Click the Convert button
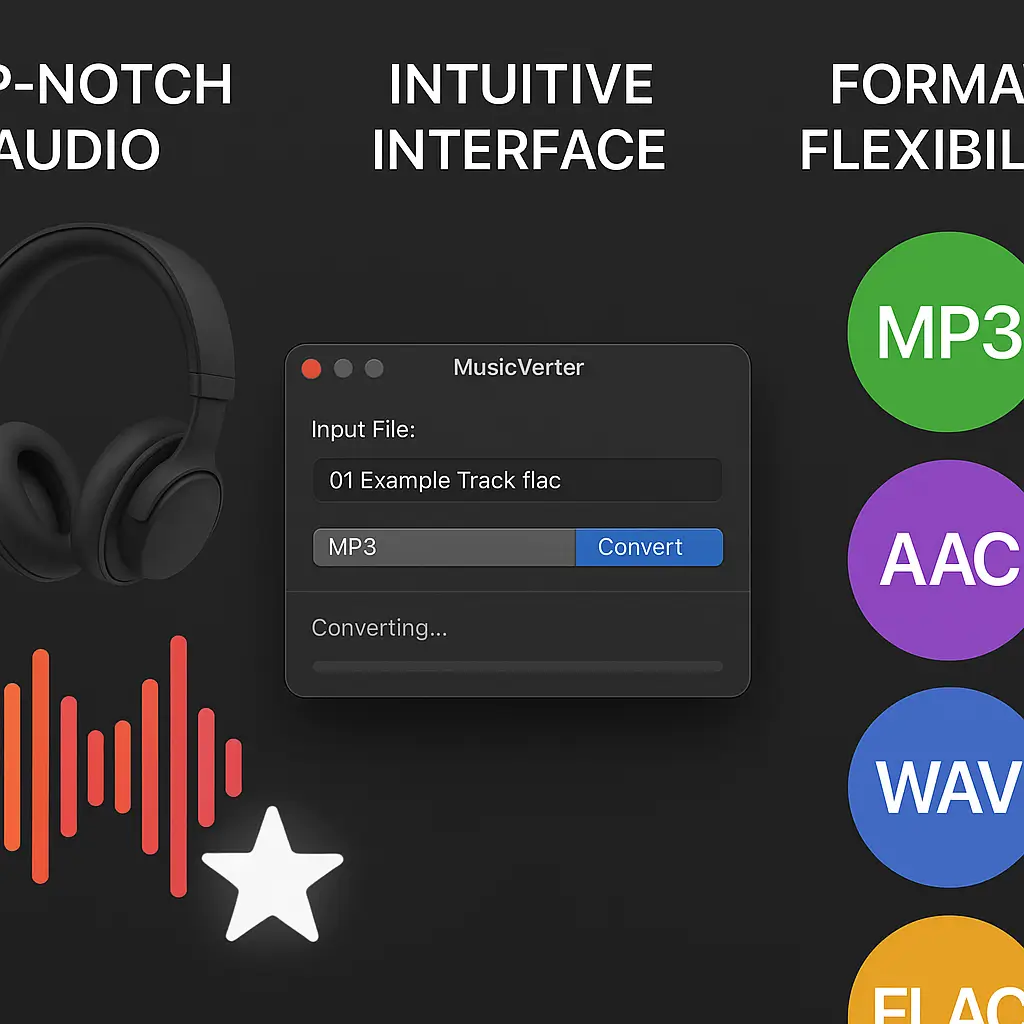This screenshot has width=1024, height=1024. 648,547
